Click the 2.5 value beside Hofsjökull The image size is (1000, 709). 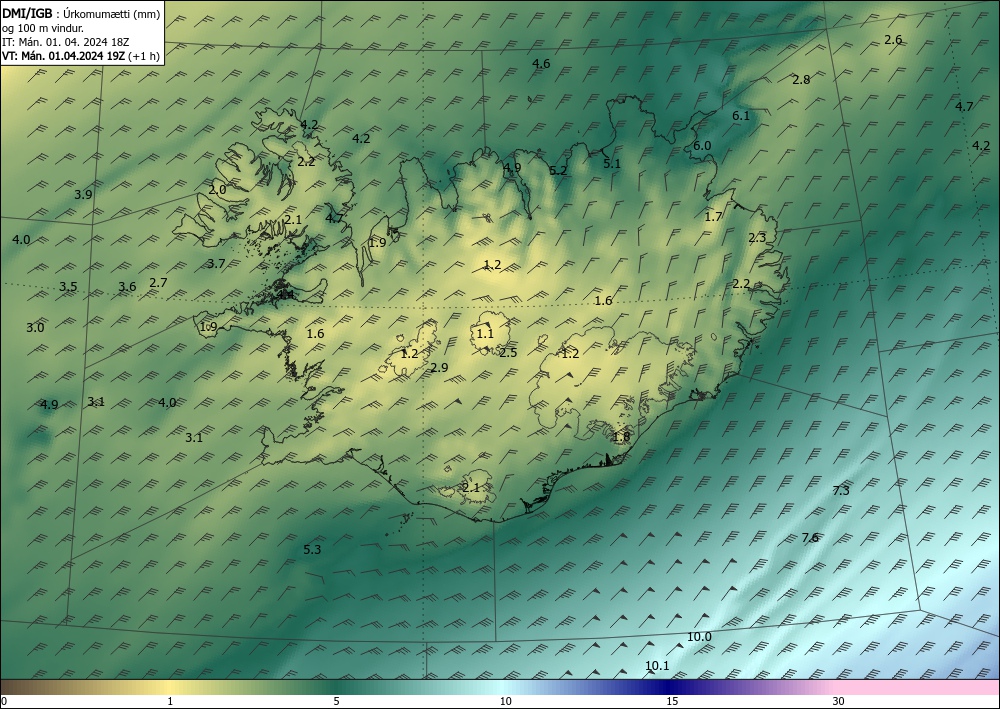pyautogui.click(x=508, y=353)
